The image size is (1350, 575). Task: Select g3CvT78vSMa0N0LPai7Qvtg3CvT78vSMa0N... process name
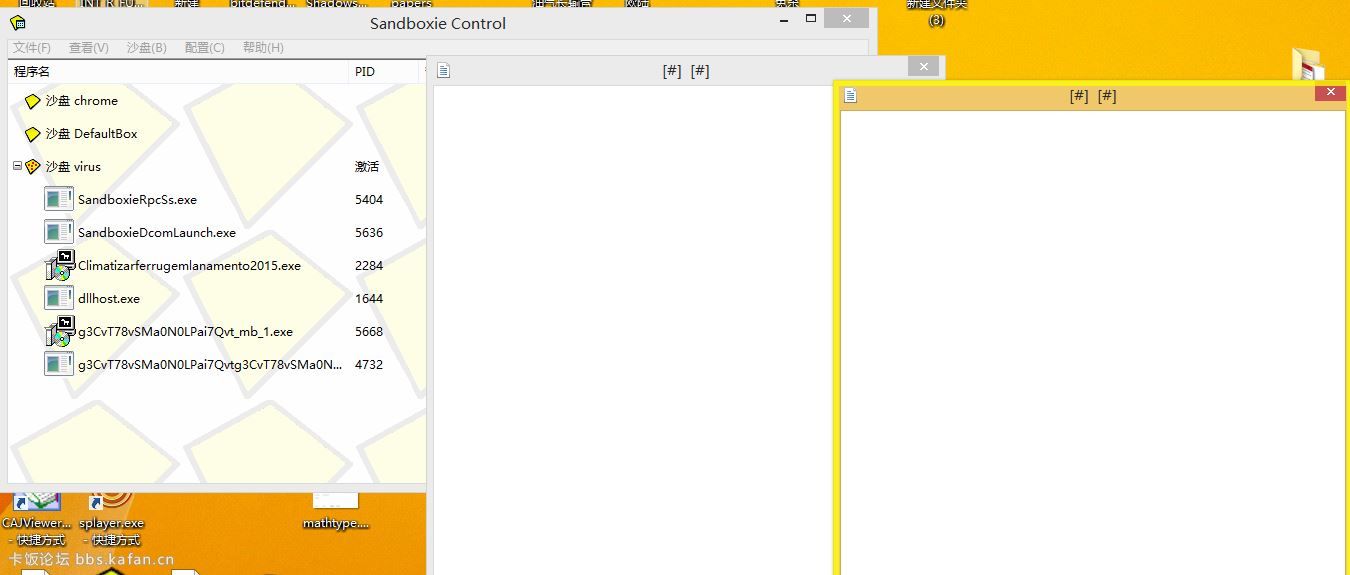tap(210, 365)
